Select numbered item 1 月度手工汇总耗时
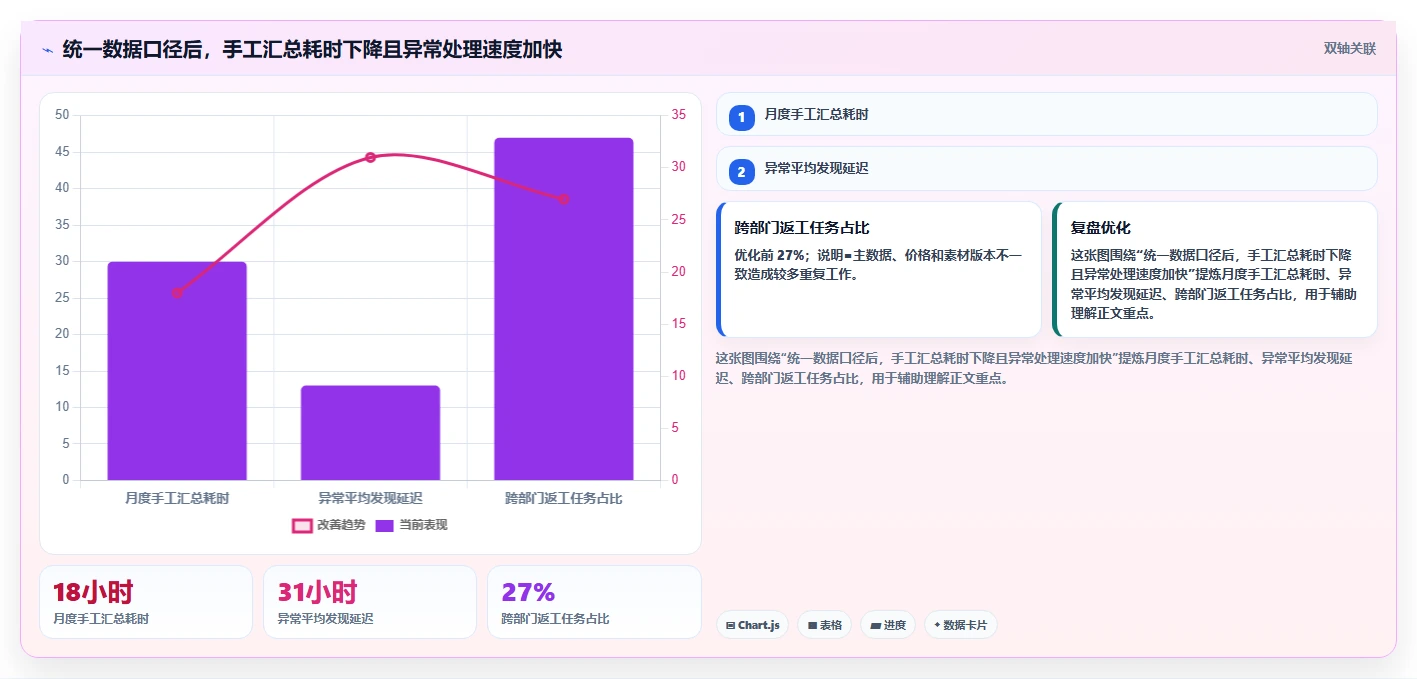The image size is (1417, 679). click(1047, 115)
